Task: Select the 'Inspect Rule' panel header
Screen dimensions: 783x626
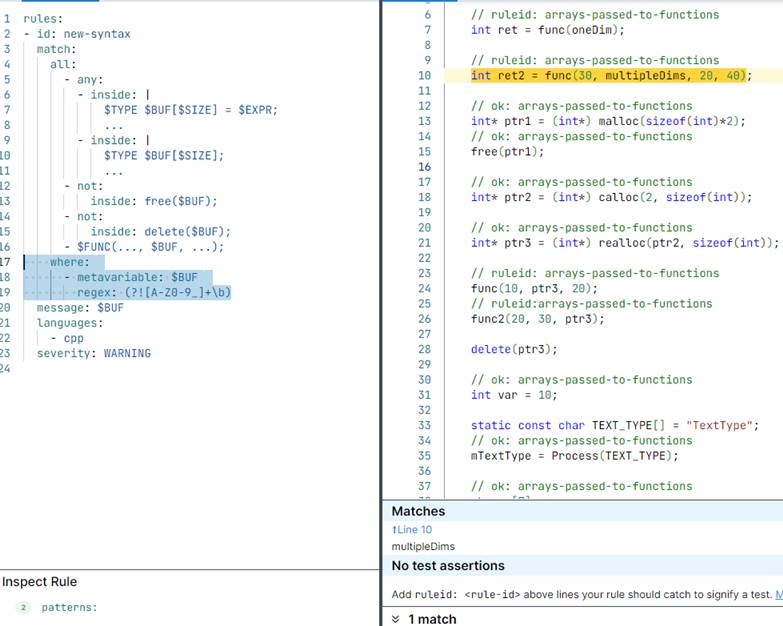Action: (40, 582)
